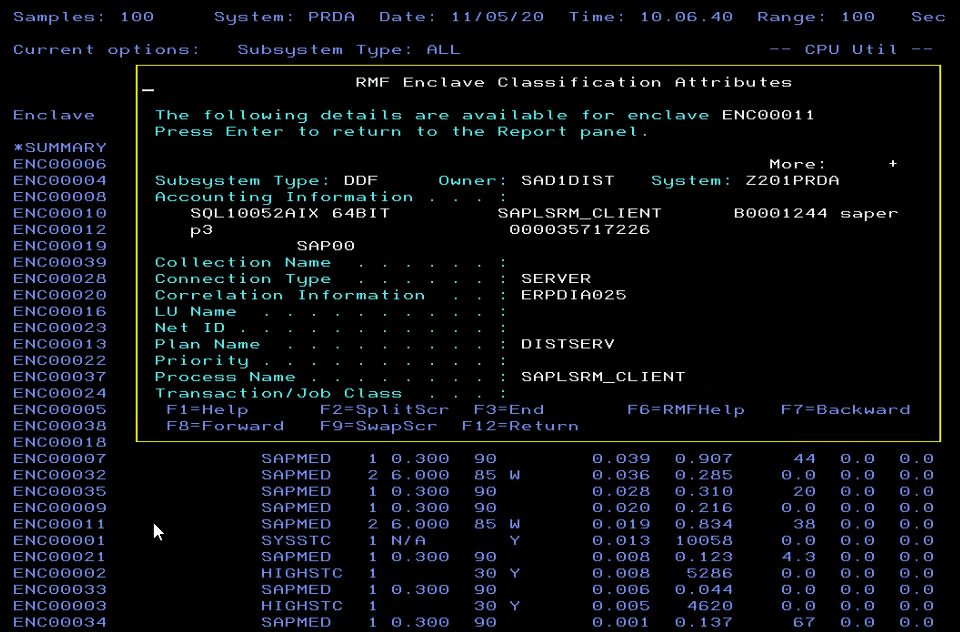Click the F6=RMFHelp key label
The height and width of the screenshot is (632, 960).
tap(686, 410)
